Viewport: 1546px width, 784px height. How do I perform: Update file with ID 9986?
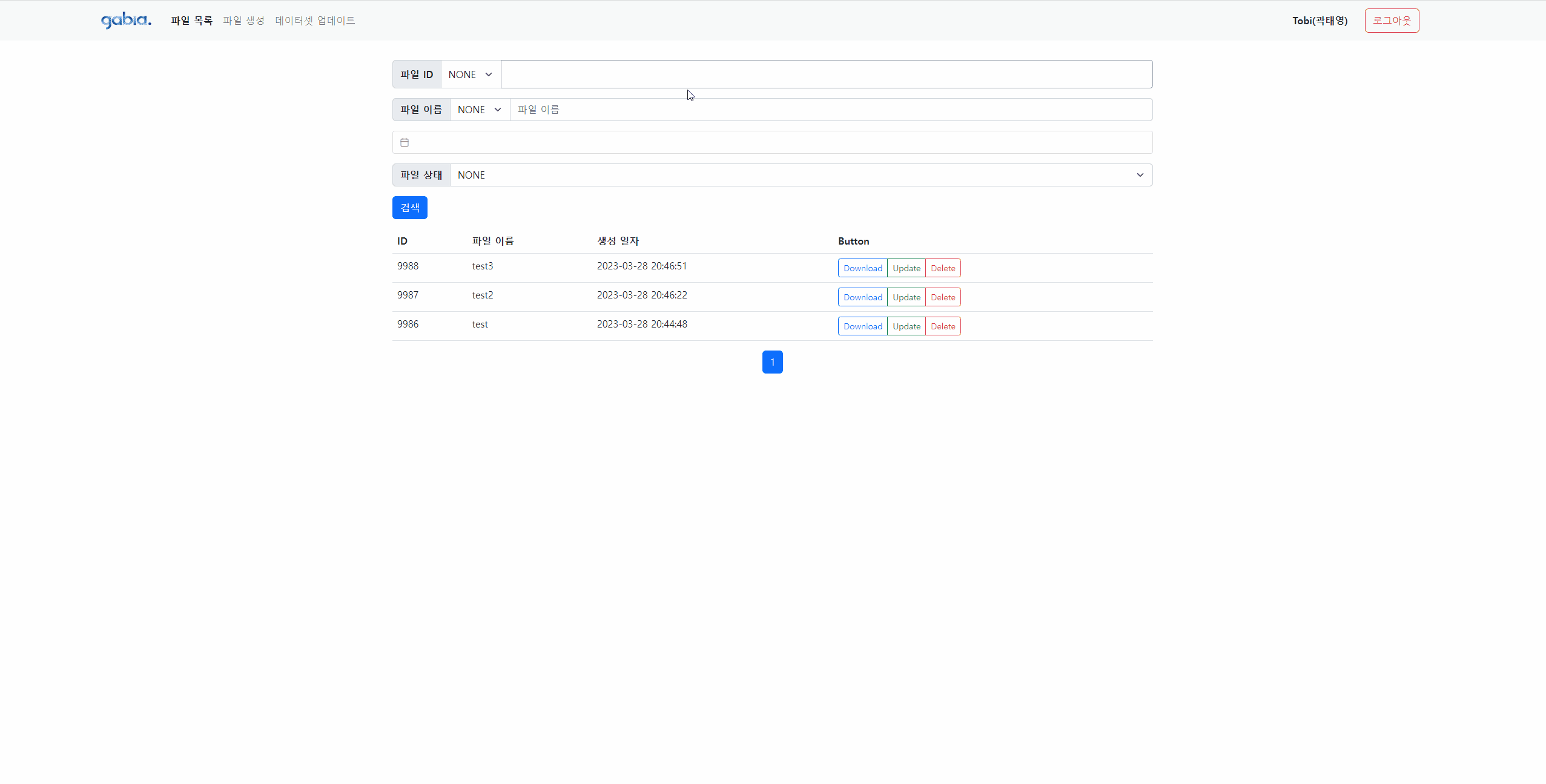pos(907,326)
